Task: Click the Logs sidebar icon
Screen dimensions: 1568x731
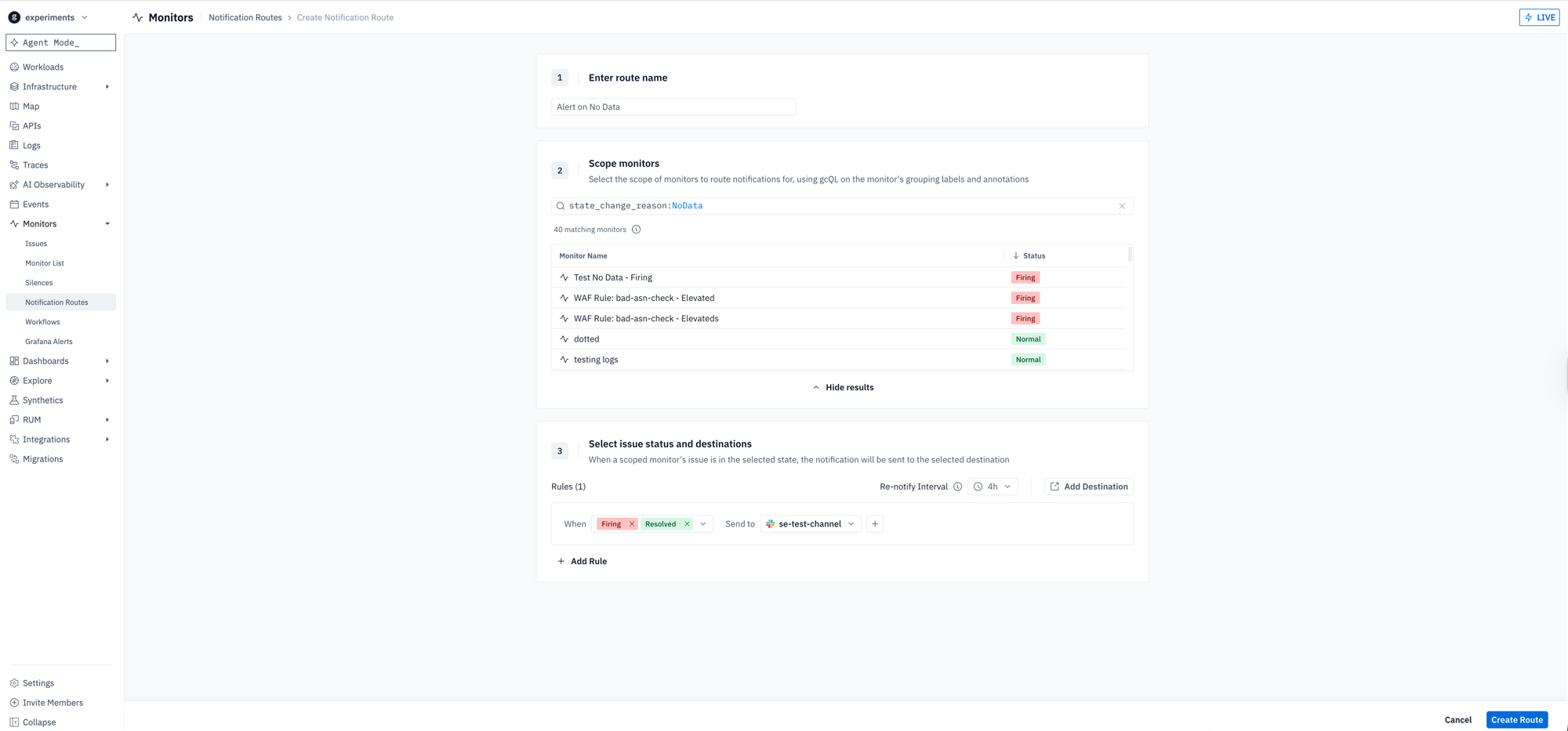Action: (14, 146)
